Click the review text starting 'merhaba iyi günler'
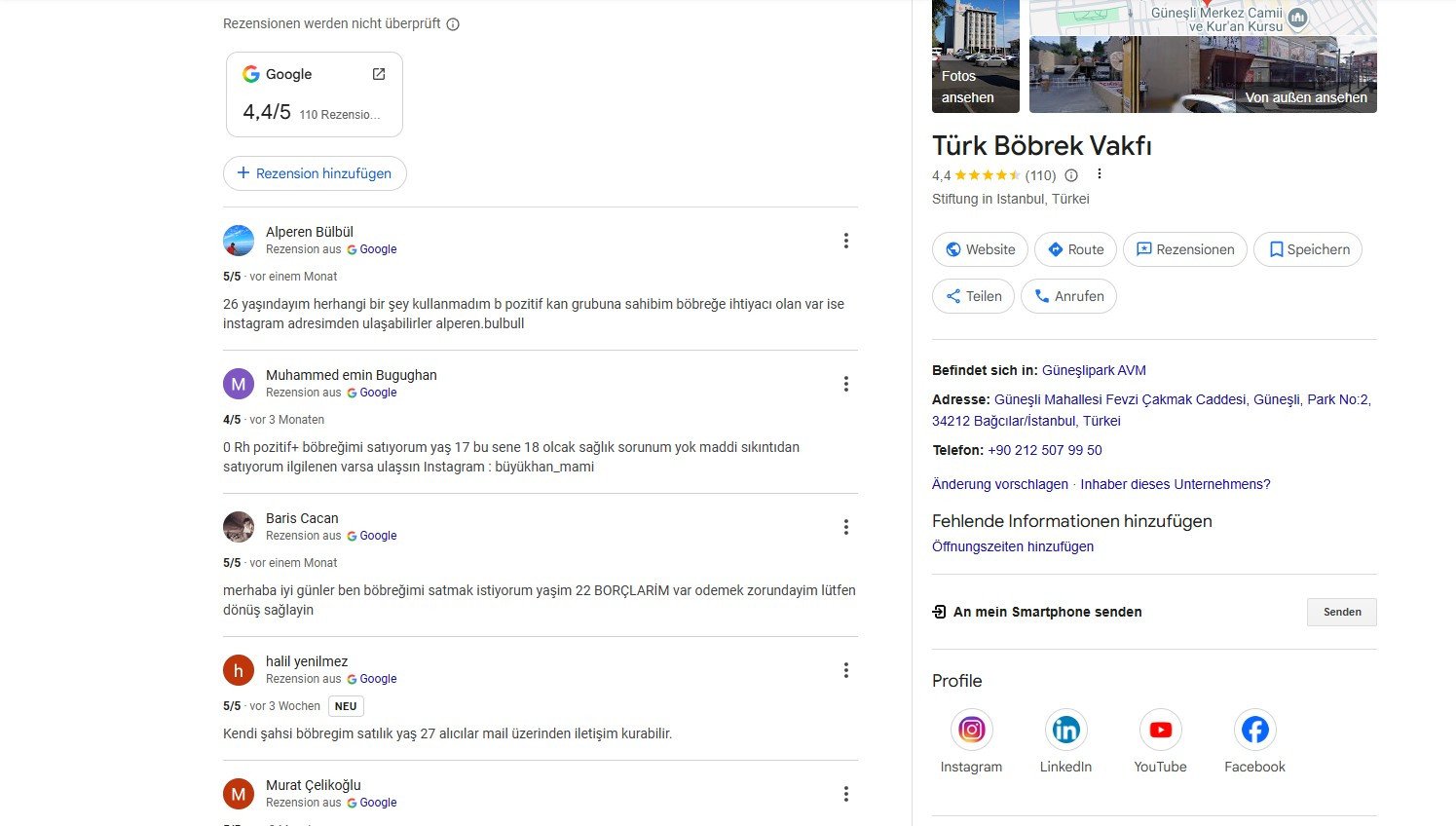The width and height of the screenshot is (1456, 826). point(540,600)
